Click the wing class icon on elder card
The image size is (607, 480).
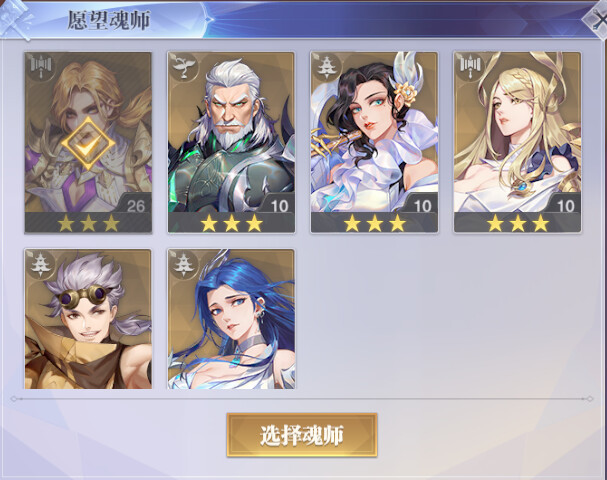coord(184,67)
